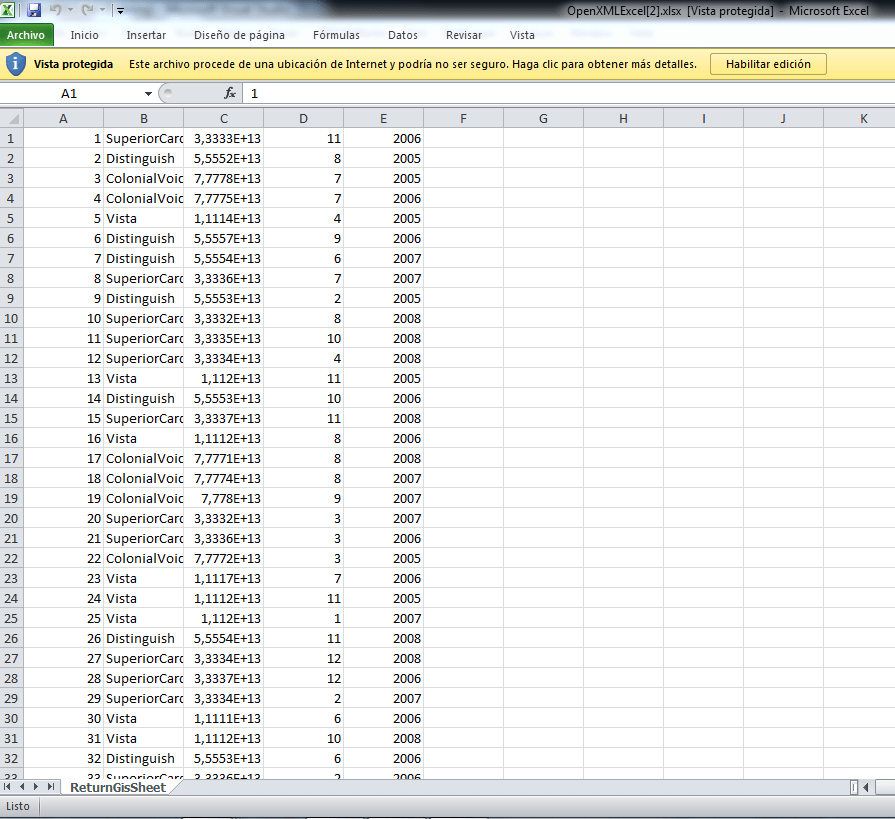Screen dimensions: 895x819
Task: Select column A header
Action: click(x=63, y=118)
